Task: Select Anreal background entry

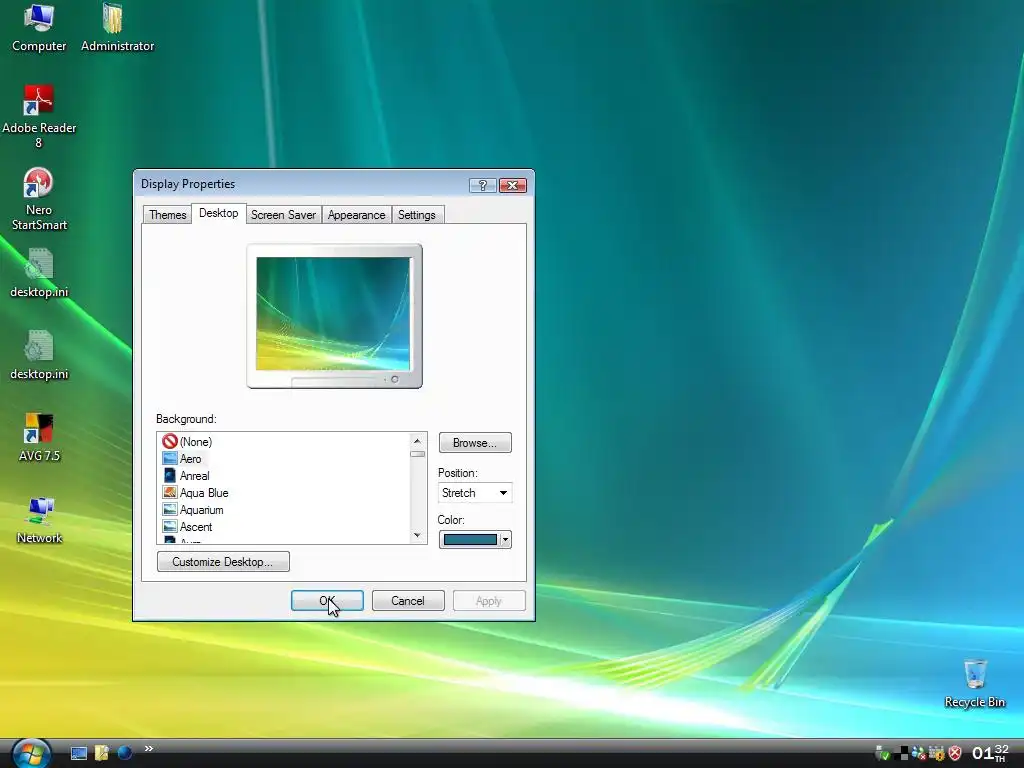Action: 195,476
